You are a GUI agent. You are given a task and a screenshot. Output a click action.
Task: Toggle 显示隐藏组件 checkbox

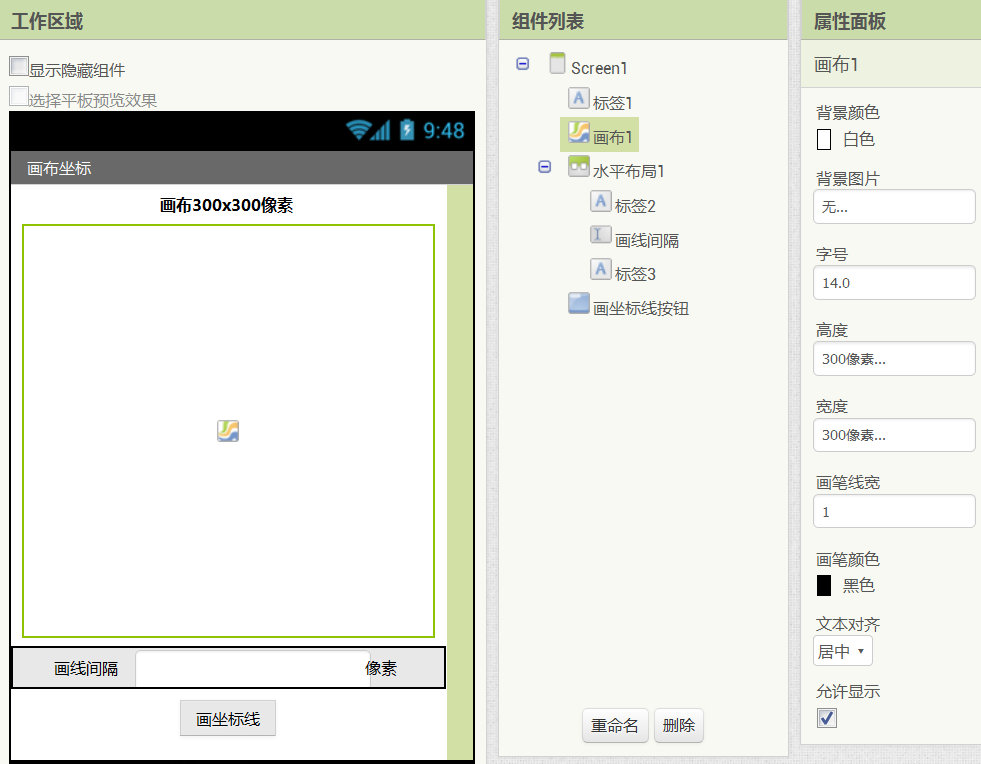19,66
